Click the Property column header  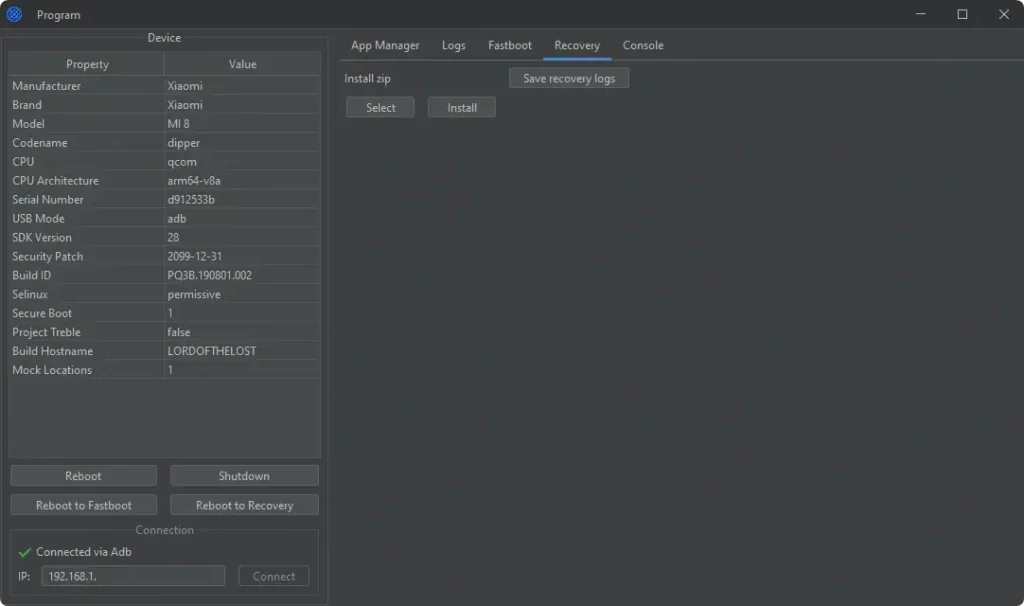(87, 64)
